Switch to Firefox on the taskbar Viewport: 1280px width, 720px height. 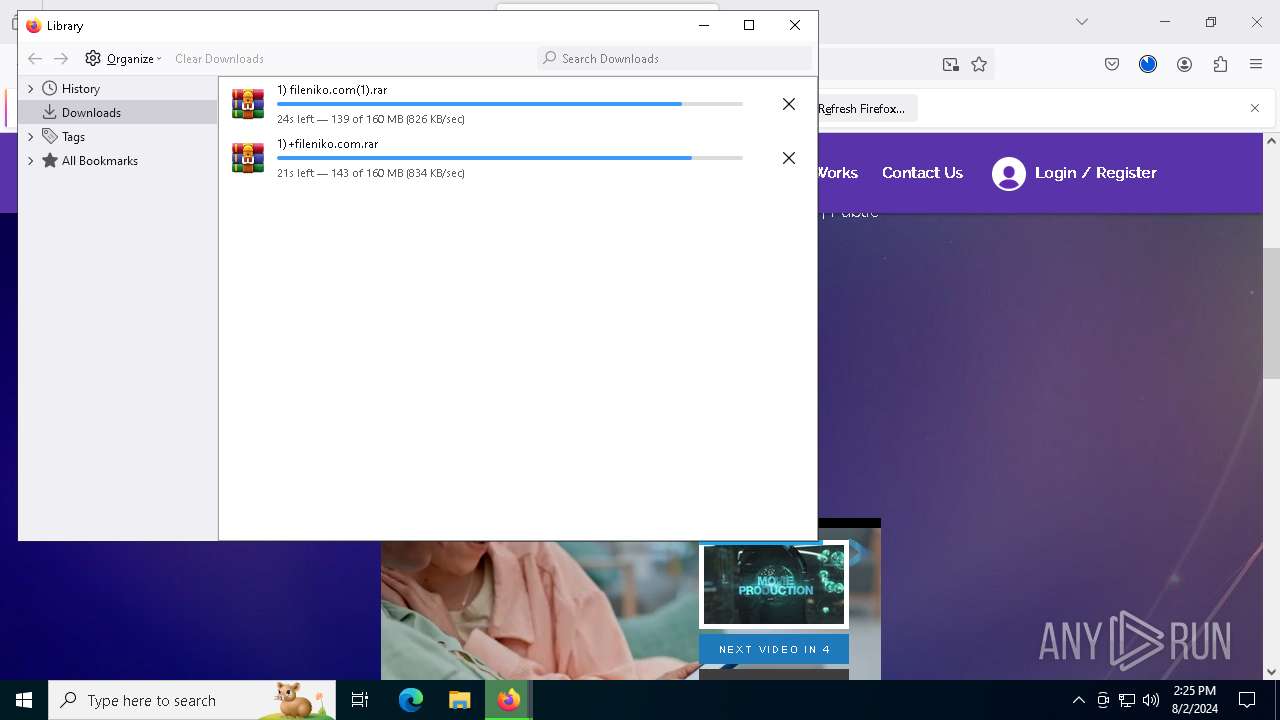(x=509, y=700)
